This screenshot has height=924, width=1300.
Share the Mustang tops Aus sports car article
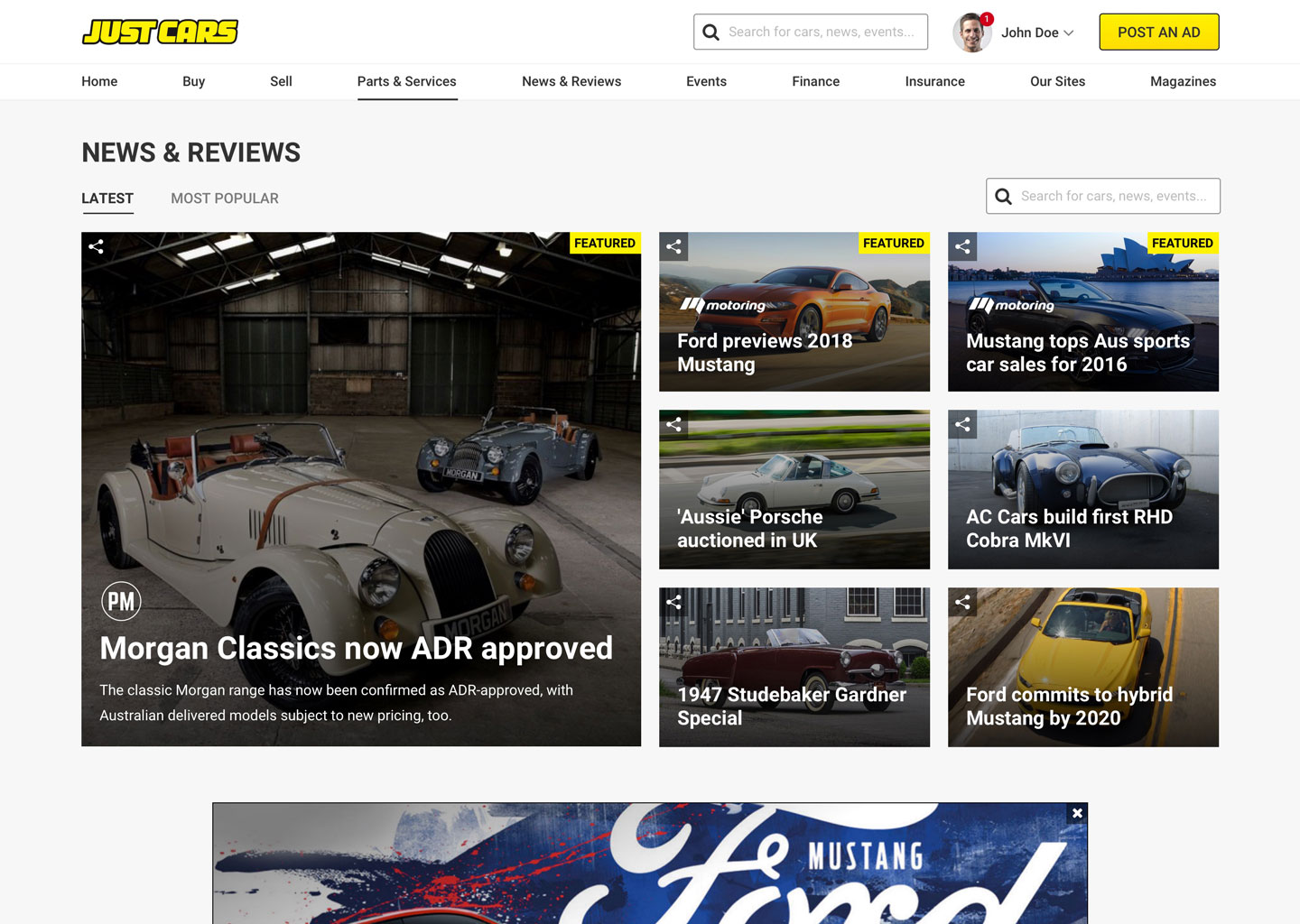(962, 246)
